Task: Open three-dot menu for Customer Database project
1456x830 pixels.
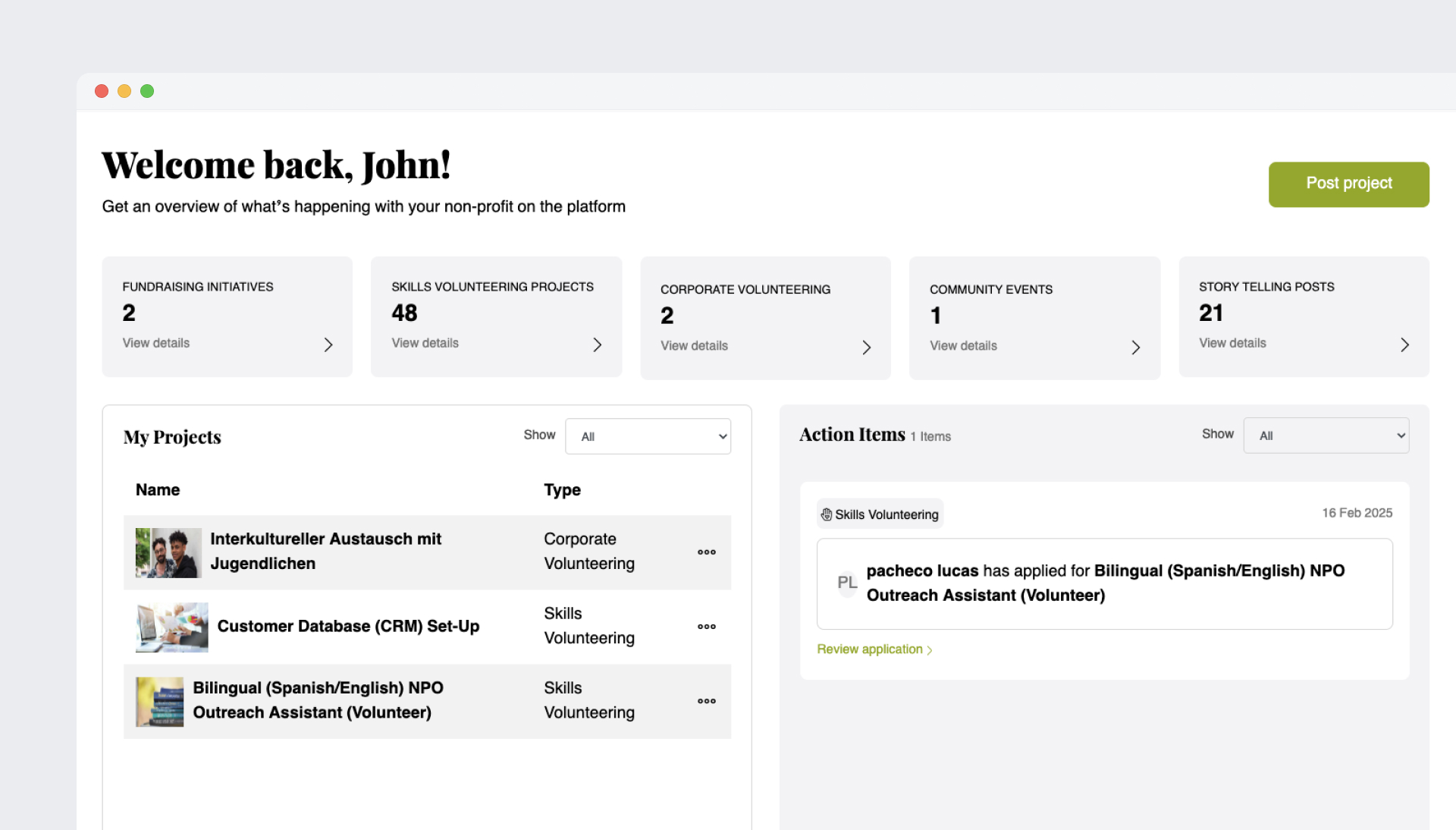Action: (x=706, y=627)
